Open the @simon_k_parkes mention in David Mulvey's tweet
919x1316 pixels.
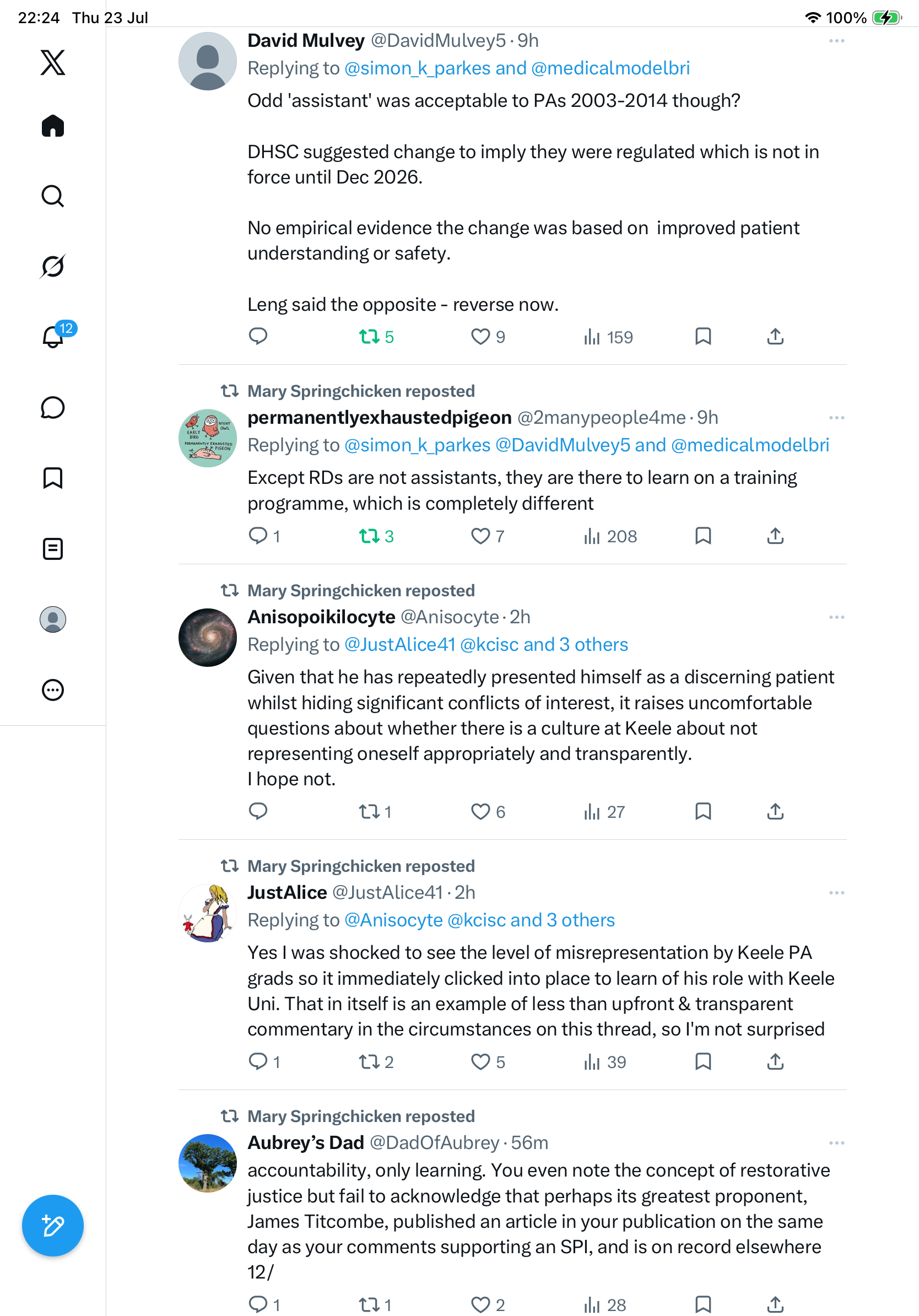(418, 68)
